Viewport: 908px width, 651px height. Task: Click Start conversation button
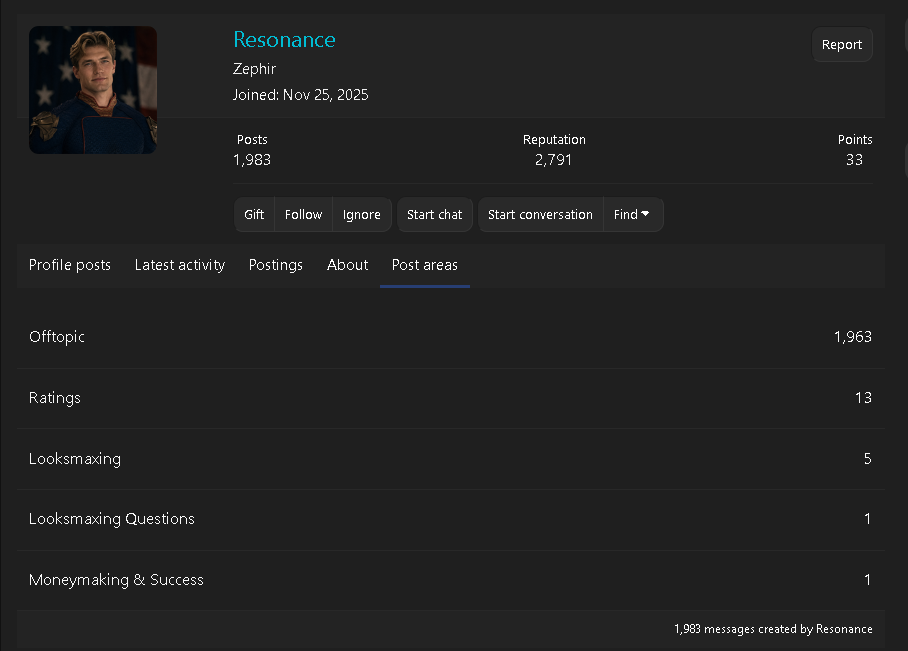pos(540,214)
